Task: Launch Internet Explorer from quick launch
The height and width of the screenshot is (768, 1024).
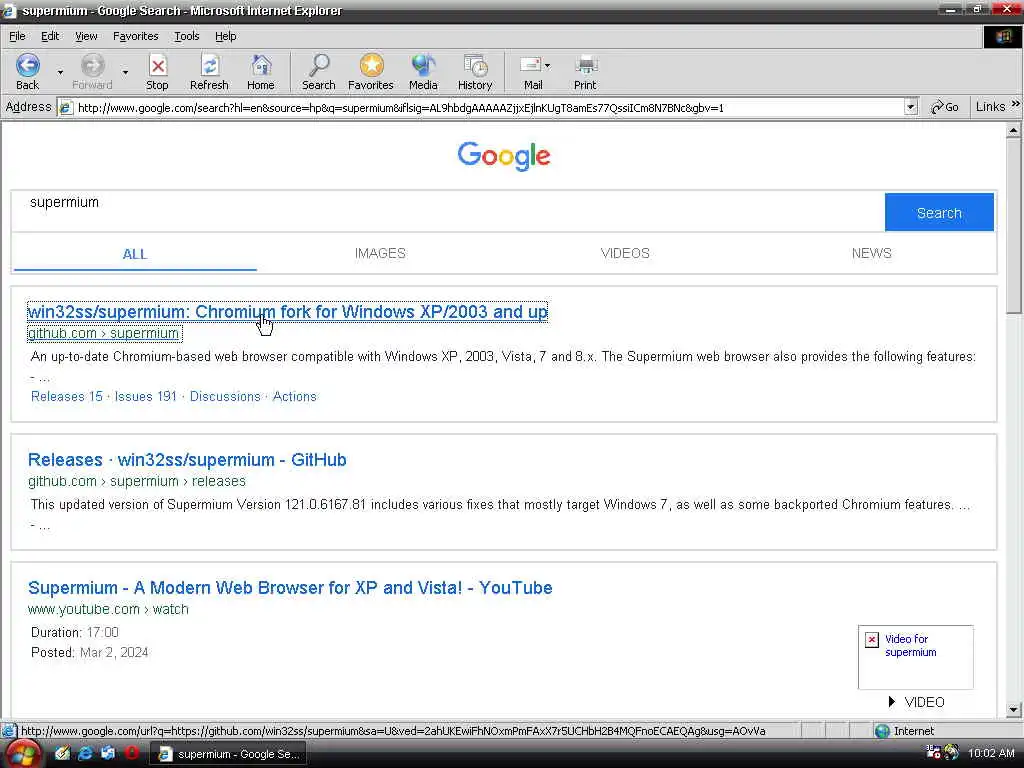Action: coord(86,753)
